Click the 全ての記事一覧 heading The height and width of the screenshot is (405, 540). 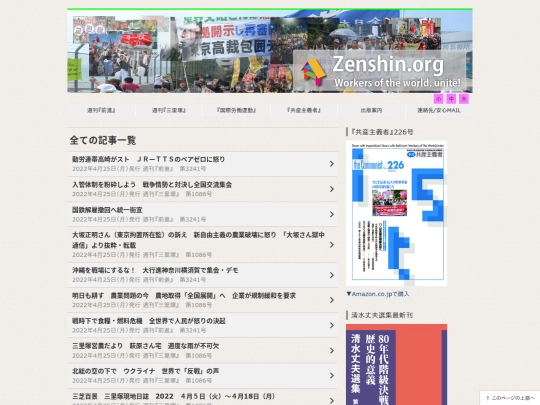coord(103,140)
